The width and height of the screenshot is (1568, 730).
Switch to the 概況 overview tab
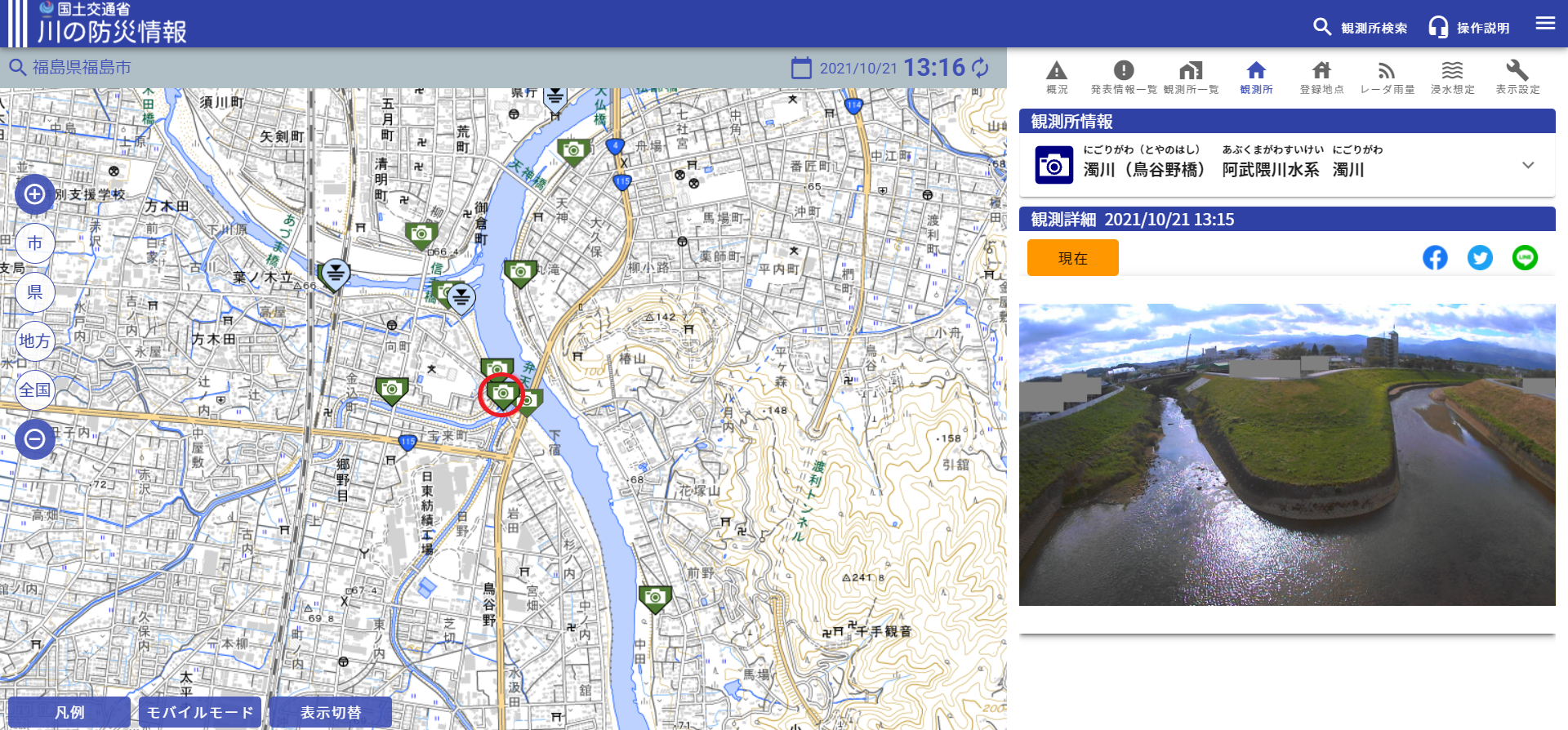point(1057,77)
